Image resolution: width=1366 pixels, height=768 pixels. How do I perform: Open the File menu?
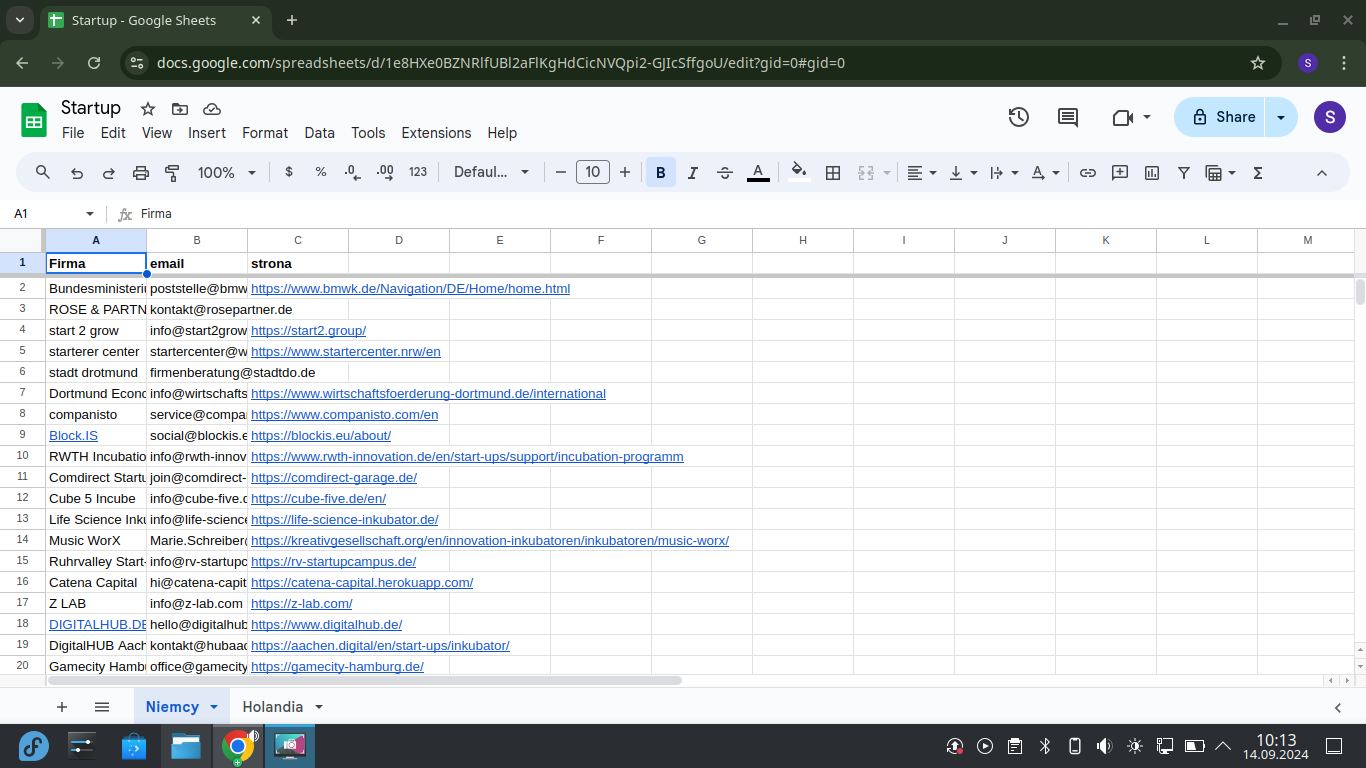pyautogui.click(x=73, y=133)
